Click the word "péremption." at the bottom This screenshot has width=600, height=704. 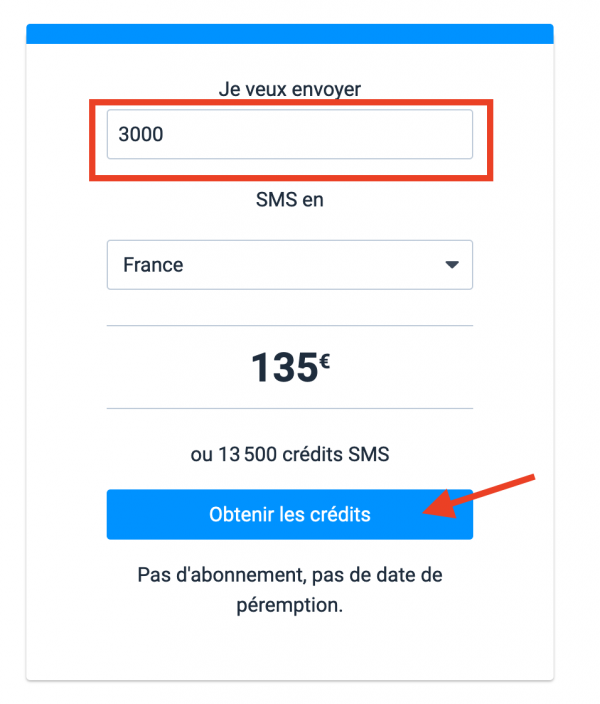[289, 606]
